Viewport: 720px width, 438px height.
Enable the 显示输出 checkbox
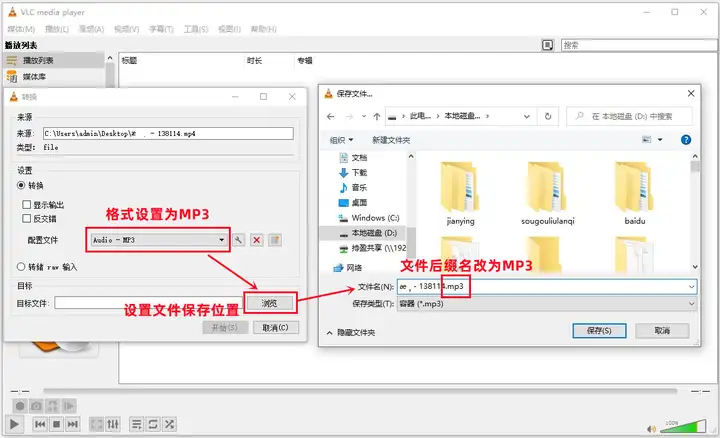click(27, 204)
